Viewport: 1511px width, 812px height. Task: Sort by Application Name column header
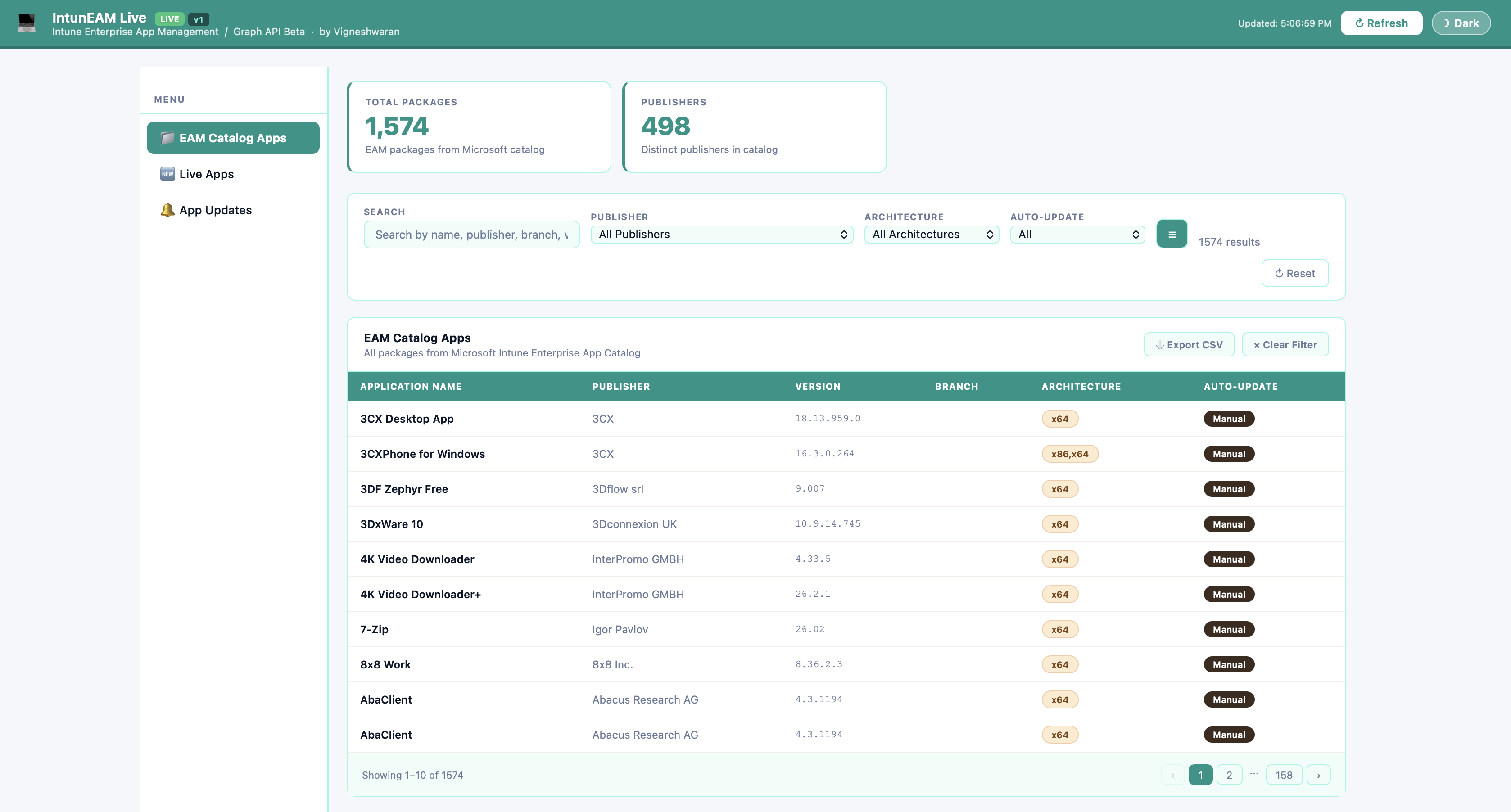coord(411,386)
